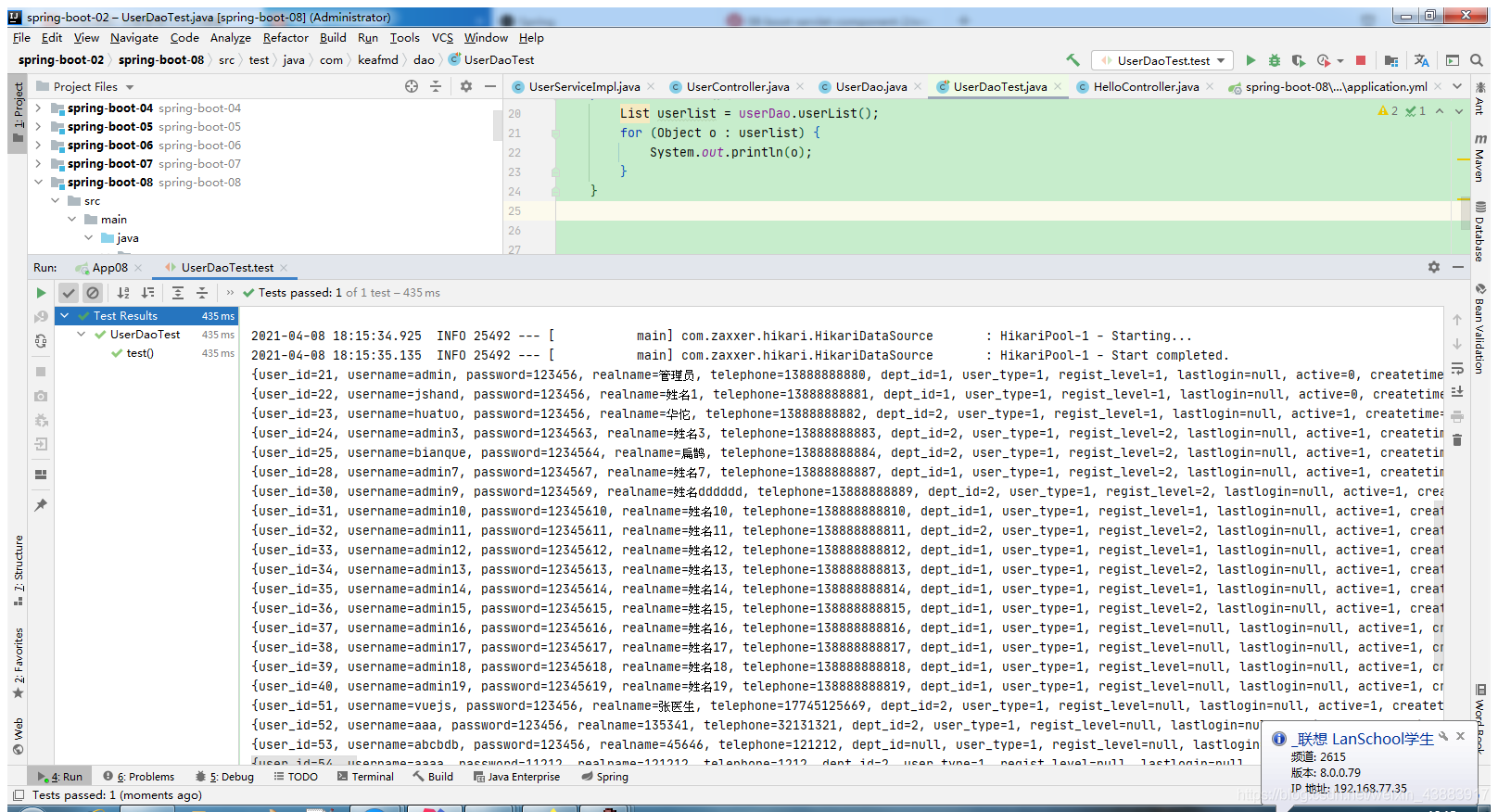Open the Refactor menu

pyautogui.click(x=286, y=38)
